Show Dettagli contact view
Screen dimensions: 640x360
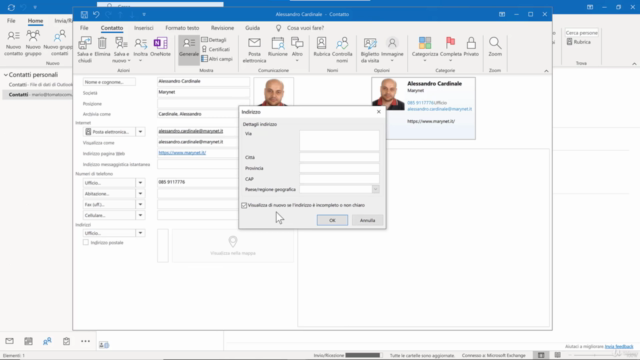(x=214, y=40)
